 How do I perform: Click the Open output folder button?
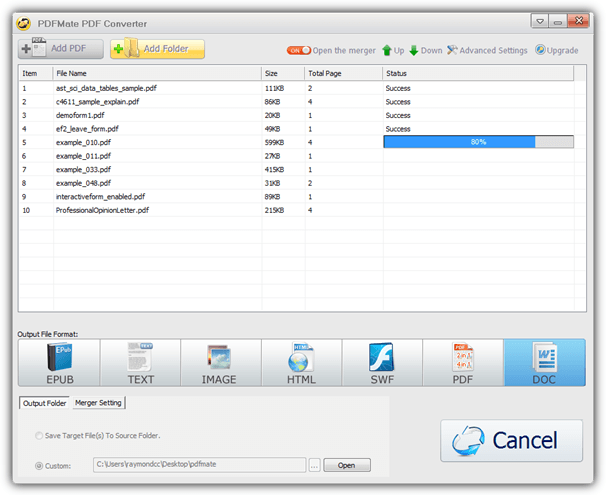click(x=347, y=465)
